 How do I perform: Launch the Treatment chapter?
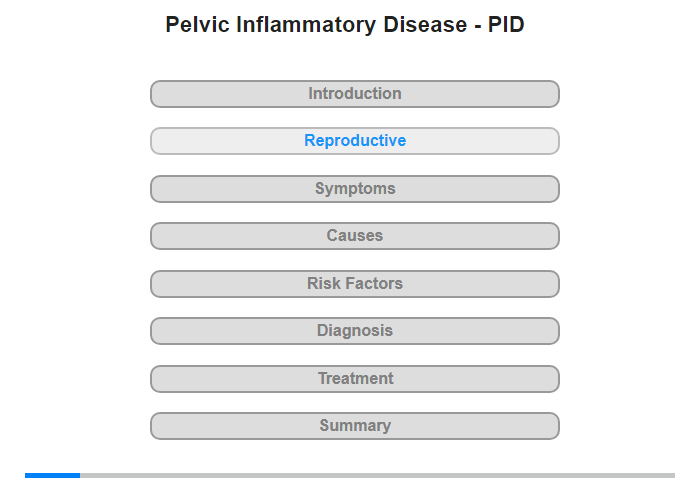355,379
